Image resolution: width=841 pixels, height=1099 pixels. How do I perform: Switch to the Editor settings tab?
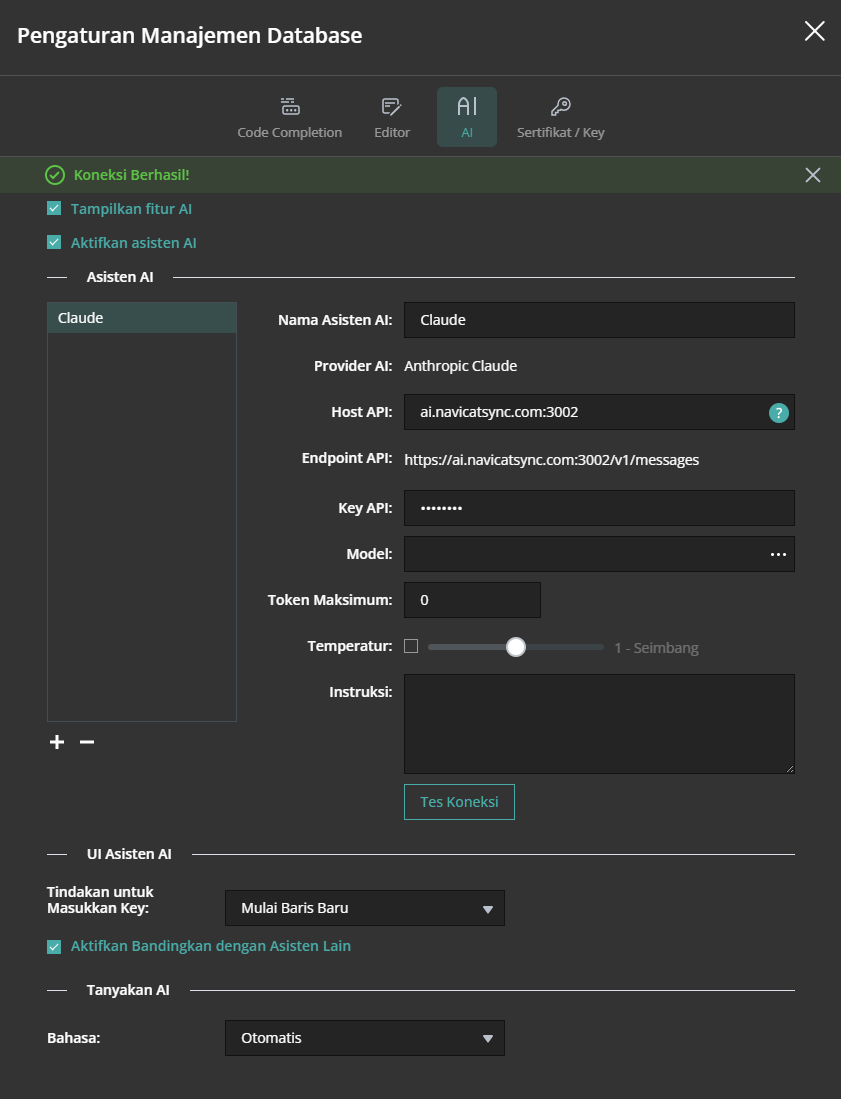click(392, 117)
